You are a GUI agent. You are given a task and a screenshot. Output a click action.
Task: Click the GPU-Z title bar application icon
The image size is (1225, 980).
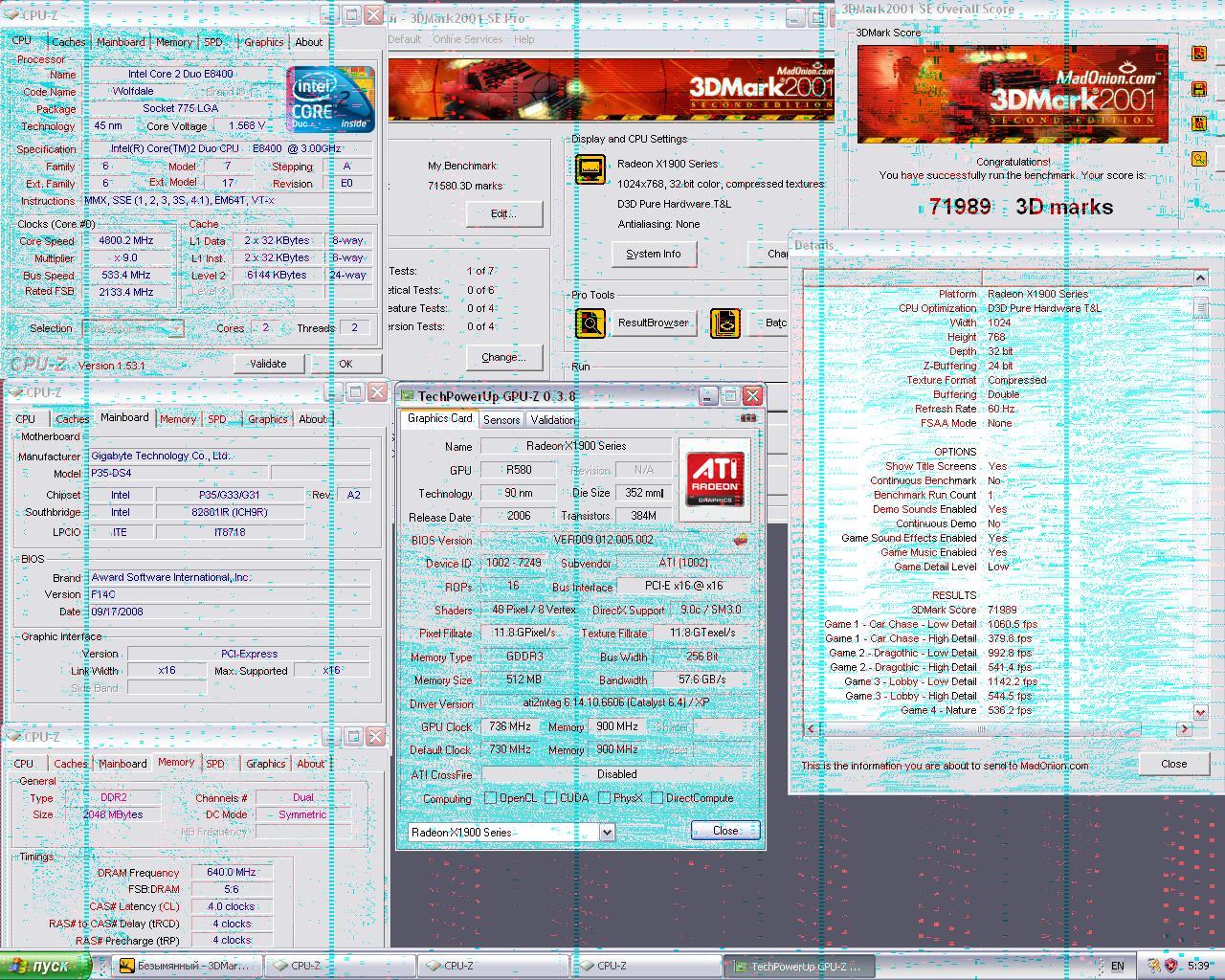407,396
